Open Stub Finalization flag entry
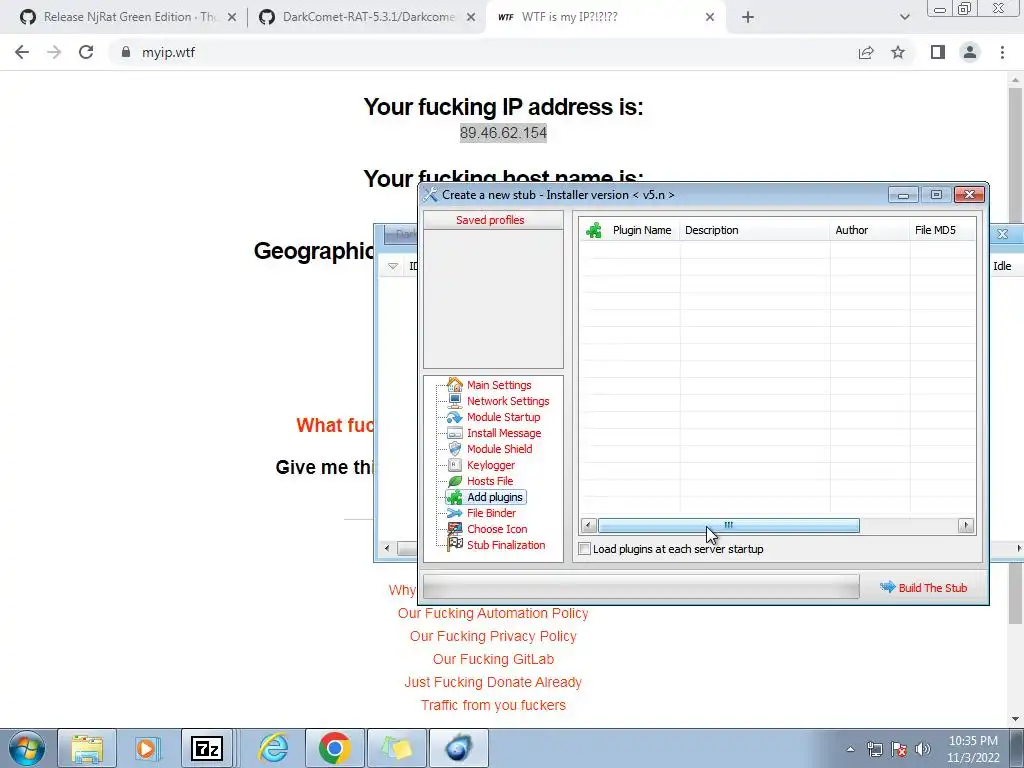The width and height of the screenshot is (1024, 768). [505, 545]
